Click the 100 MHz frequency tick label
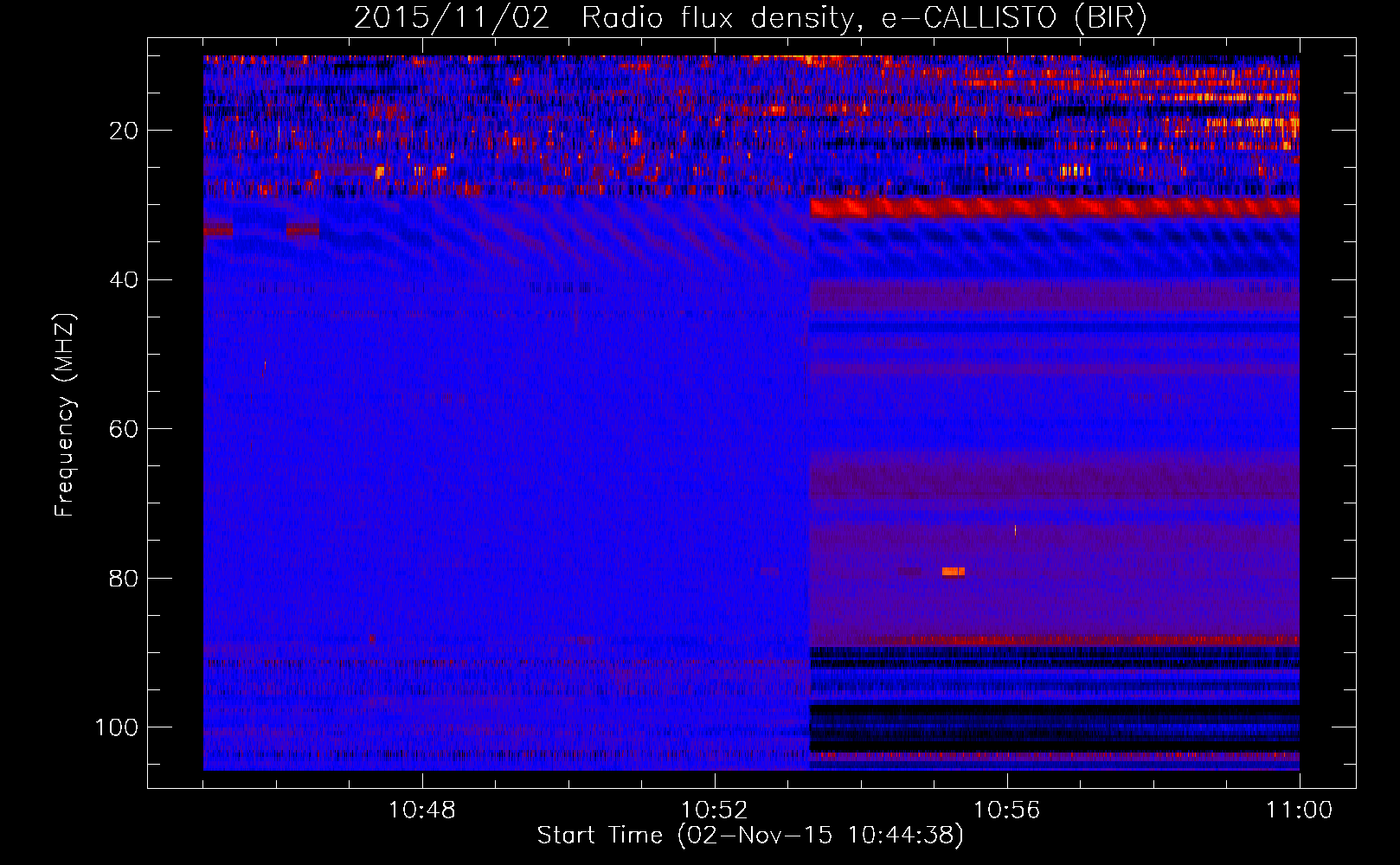The width and height of the screenshot is (1400, 865). coord(118,727)
